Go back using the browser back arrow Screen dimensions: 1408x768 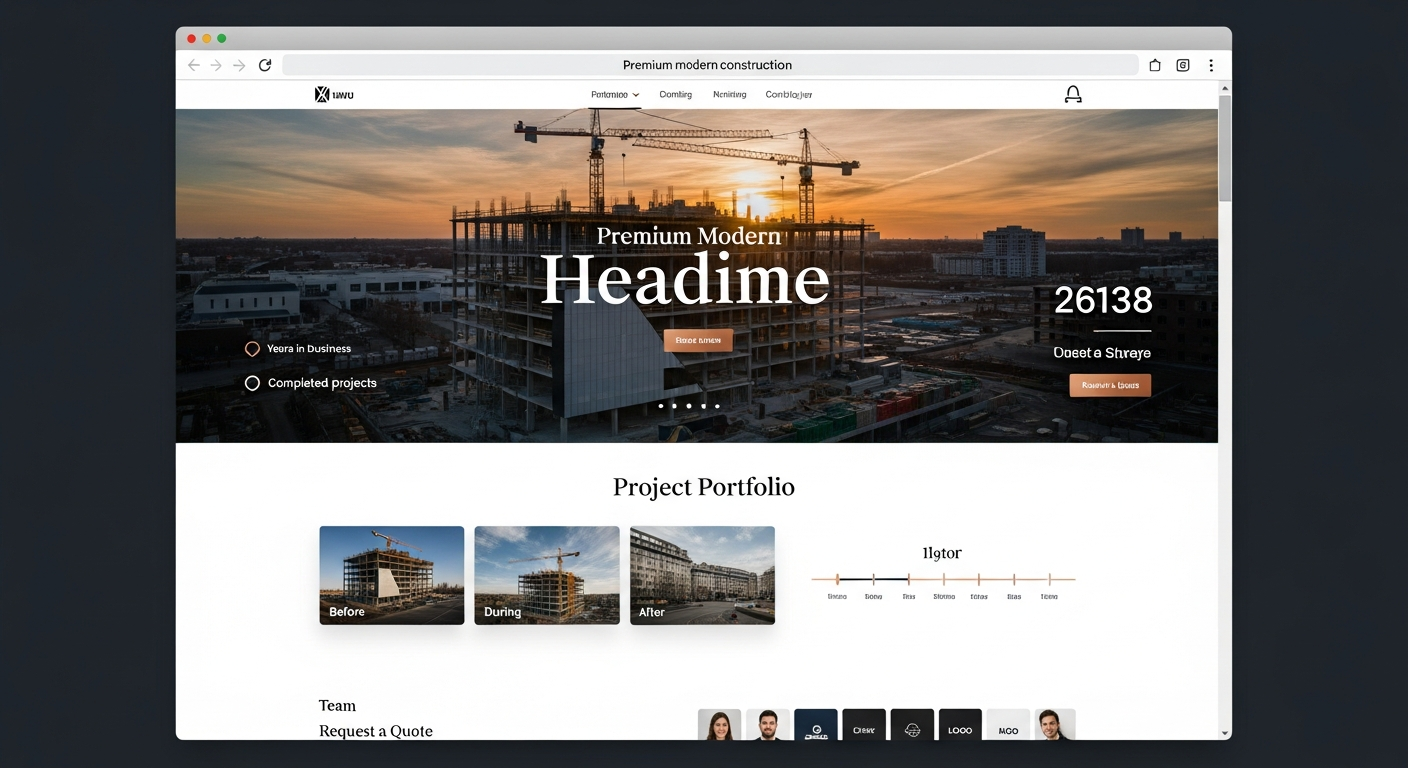pyautogui.click(x=193, y=64)
